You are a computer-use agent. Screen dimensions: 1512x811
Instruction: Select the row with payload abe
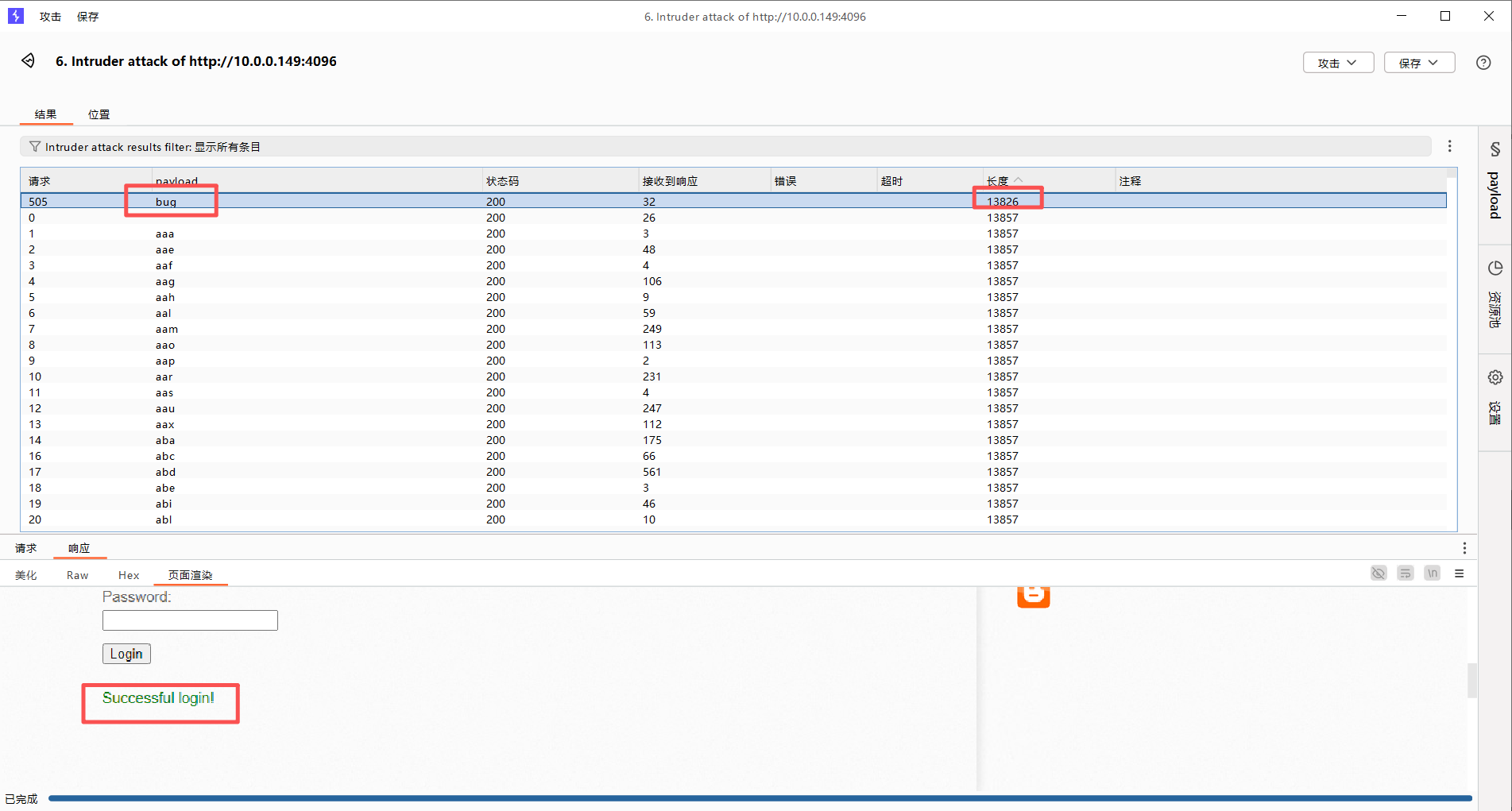(733, 488)
